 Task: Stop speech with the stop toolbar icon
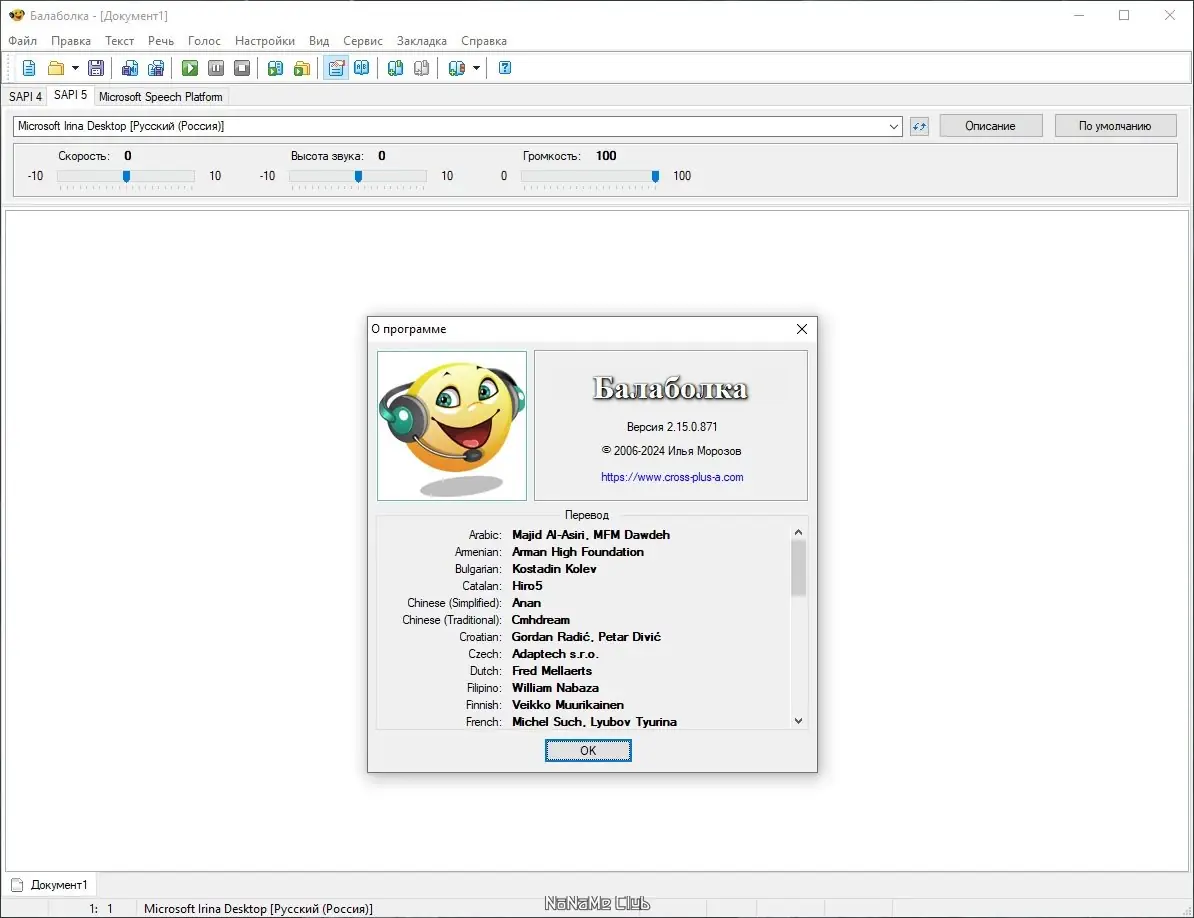(242, 69)
